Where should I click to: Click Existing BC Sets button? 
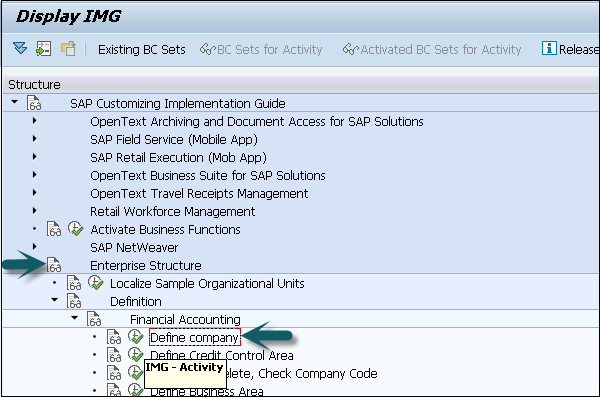tap(142, 49)
